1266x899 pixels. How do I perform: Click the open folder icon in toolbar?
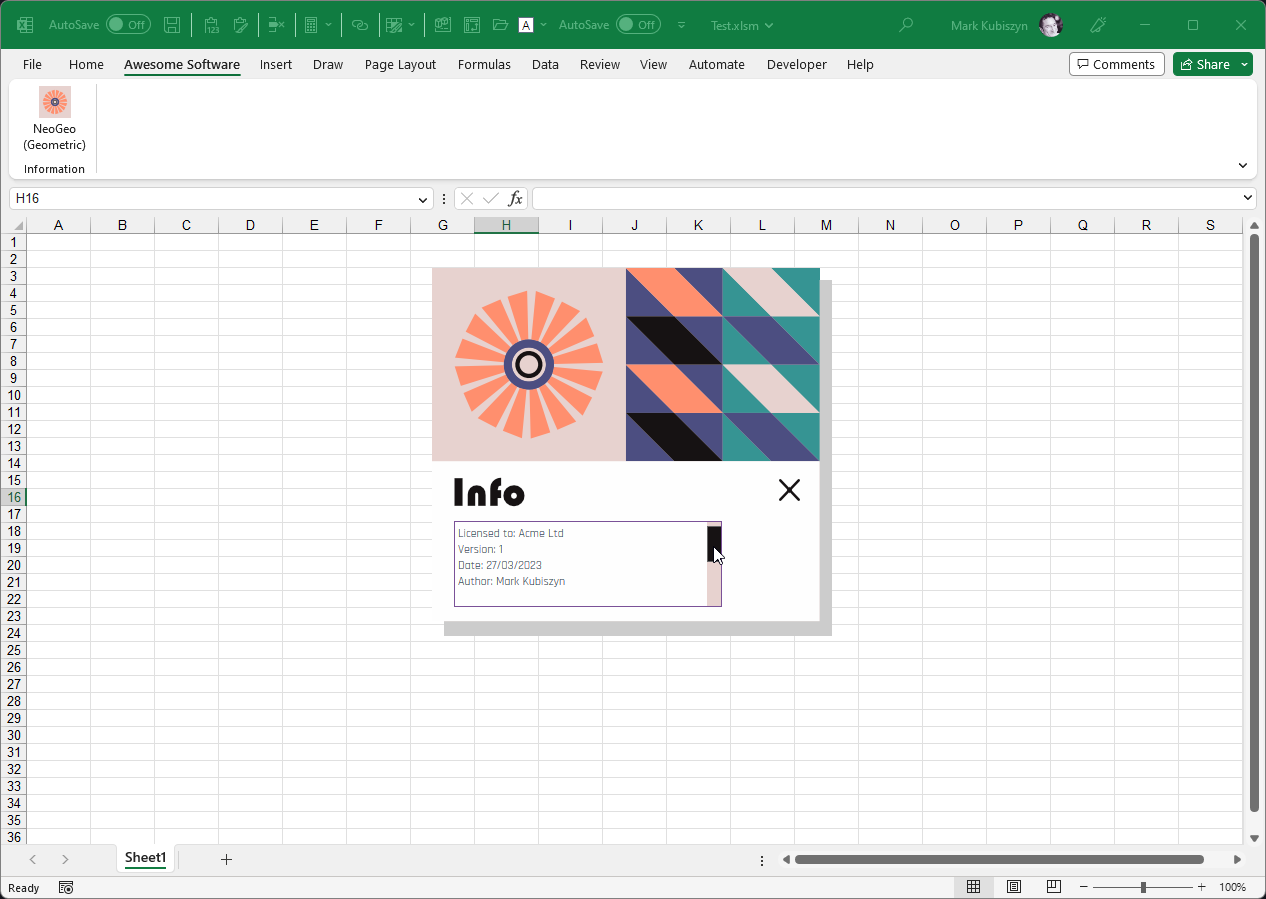click(x=500, y=25)
